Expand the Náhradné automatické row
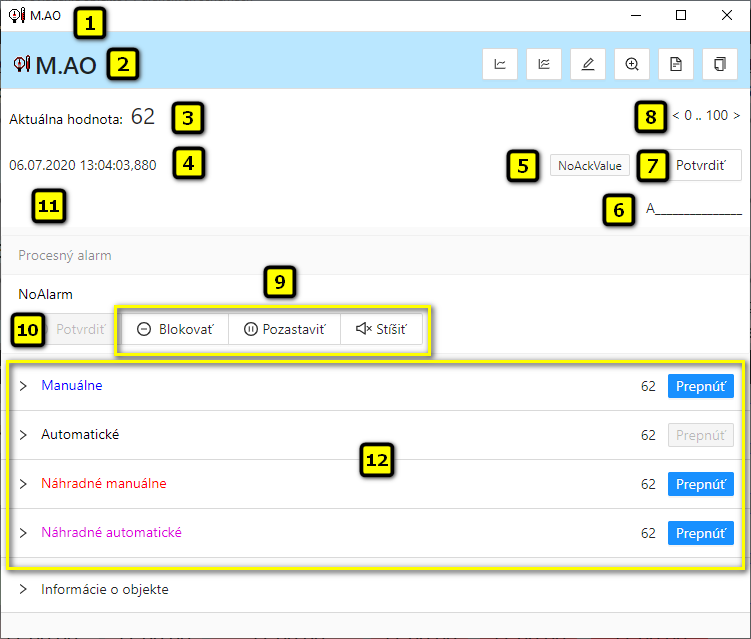This screenshot has height=639, width=751. pos(24,533)
